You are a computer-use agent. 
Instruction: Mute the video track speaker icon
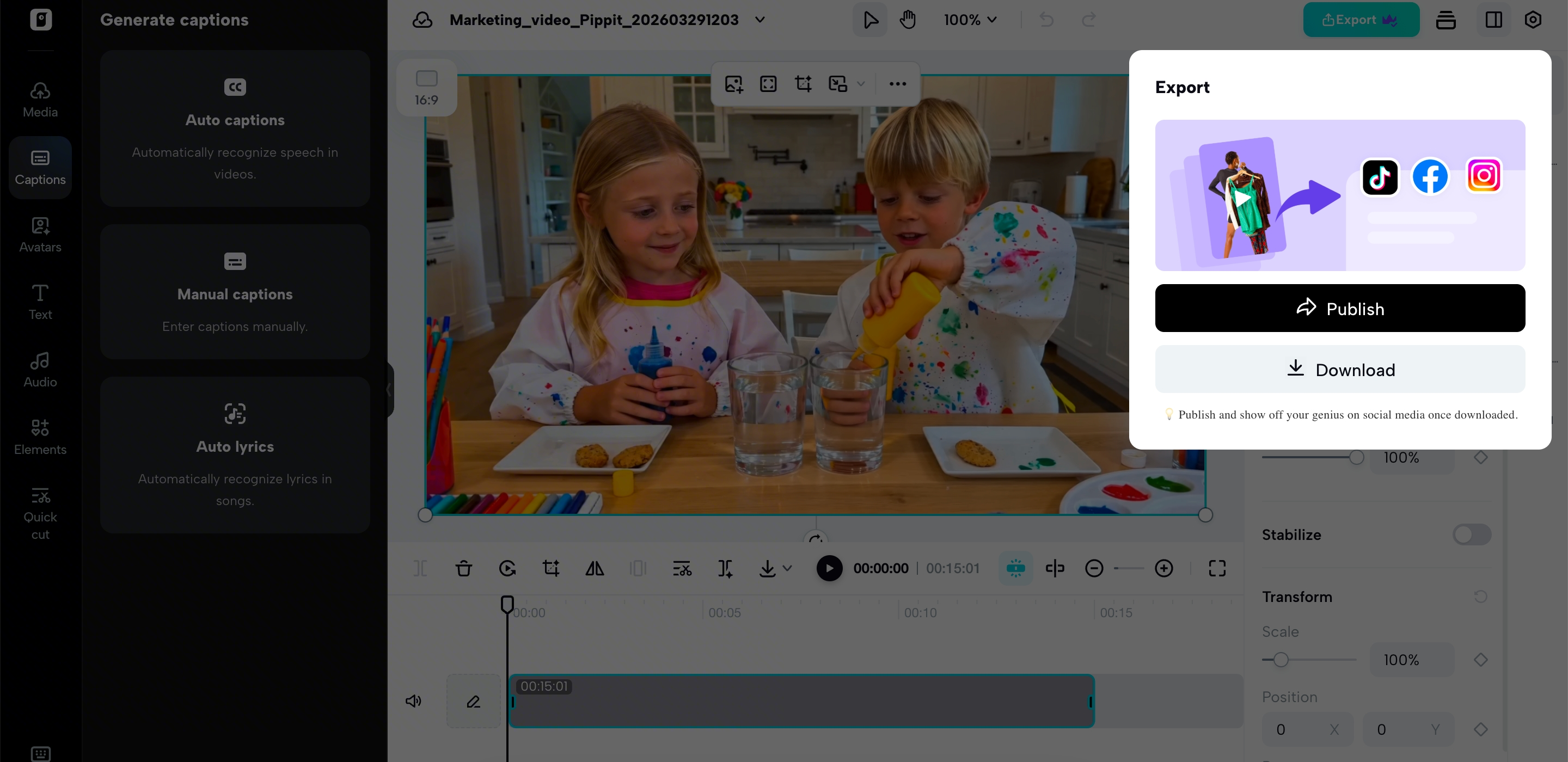[413, 701]
